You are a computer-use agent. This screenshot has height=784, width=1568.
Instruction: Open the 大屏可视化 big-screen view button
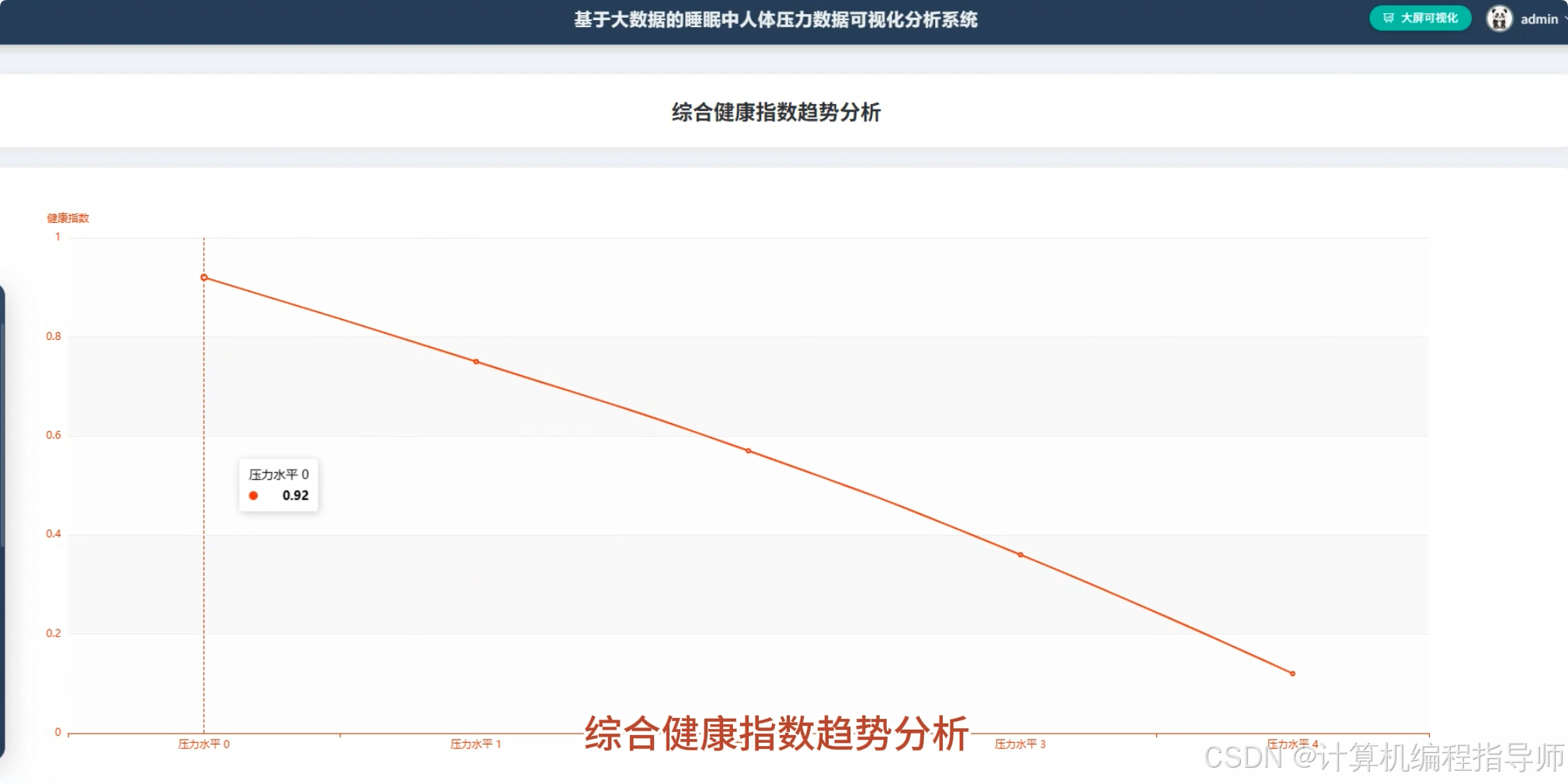(1420, 18)
